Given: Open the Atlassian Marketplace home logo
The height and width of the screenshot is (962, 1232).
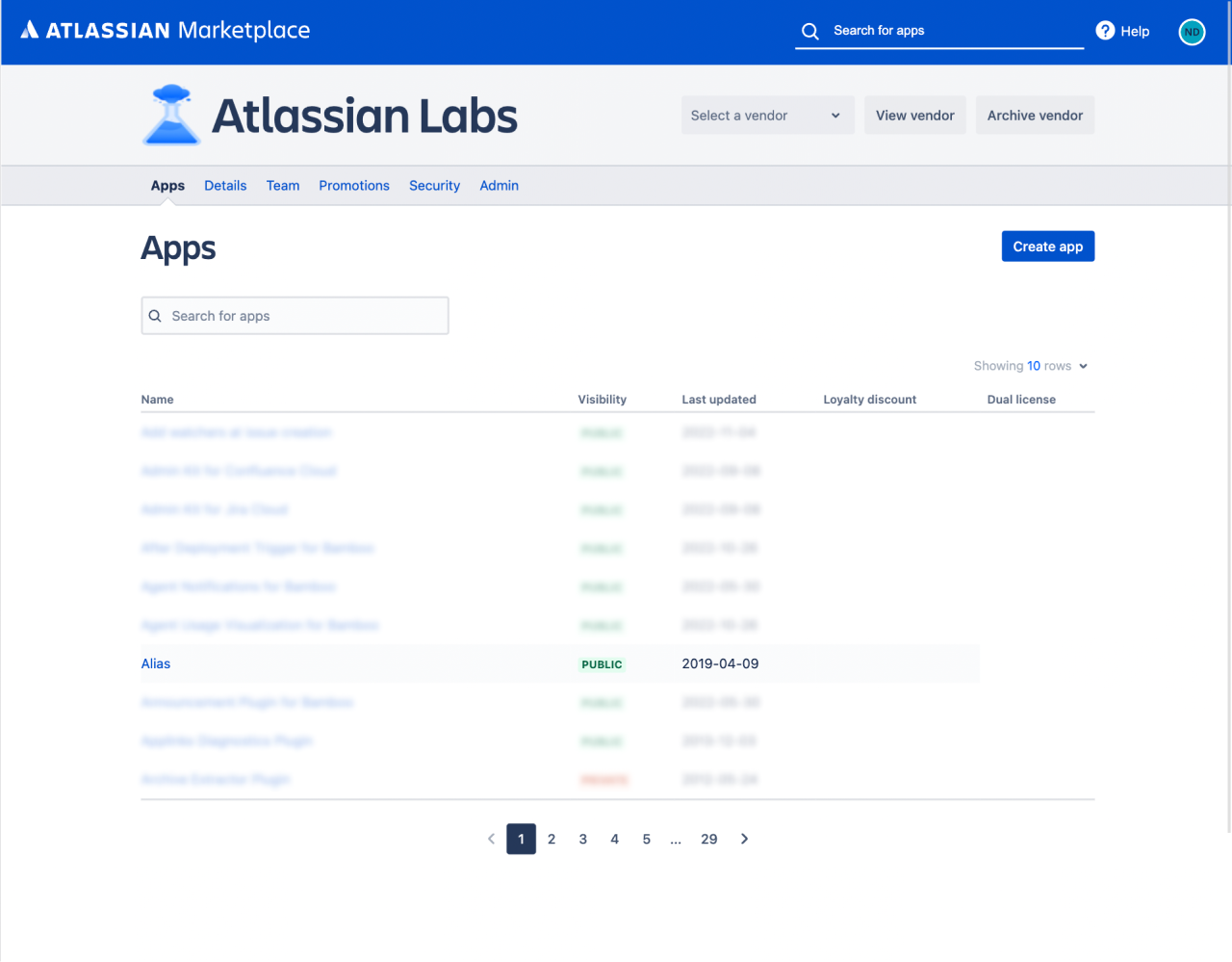Looking at the screenshot, I should tap(166, 31).
